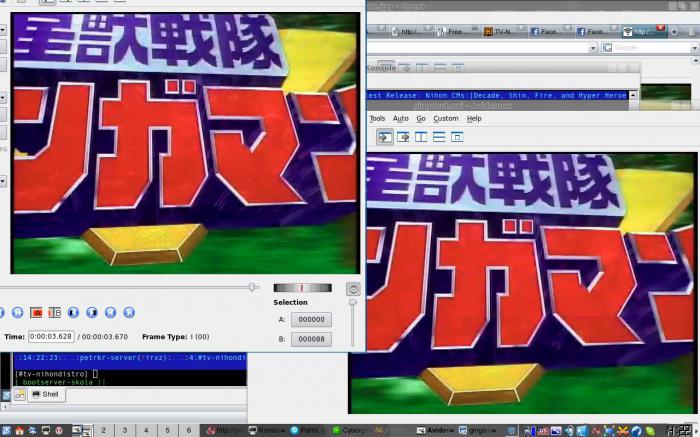
Task: Open the Auto menu
Action: (400, 118)
